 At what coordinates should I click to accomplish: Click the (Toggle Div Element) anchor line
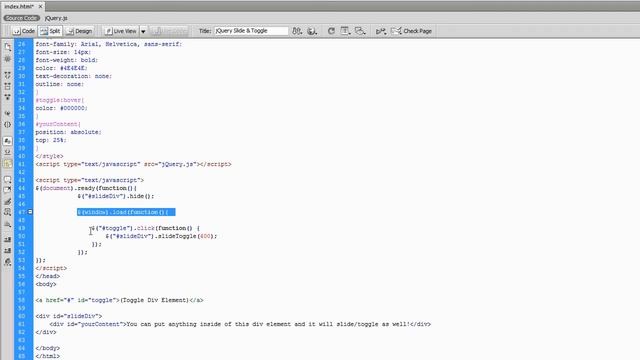[x=119, y=300]
